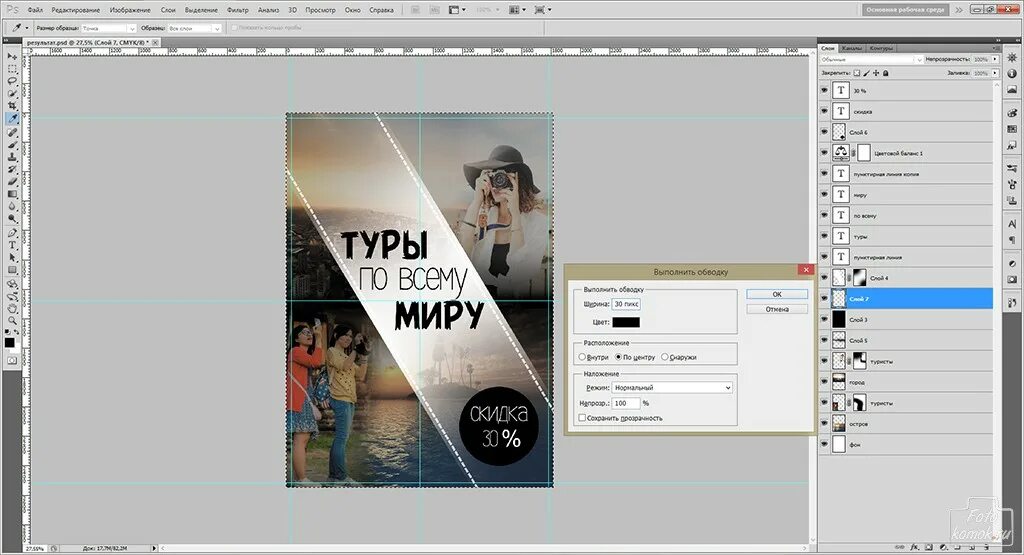Open the Редактирование menu
This screenshot has height=555, width=1024.
click(x=76, y=10)
